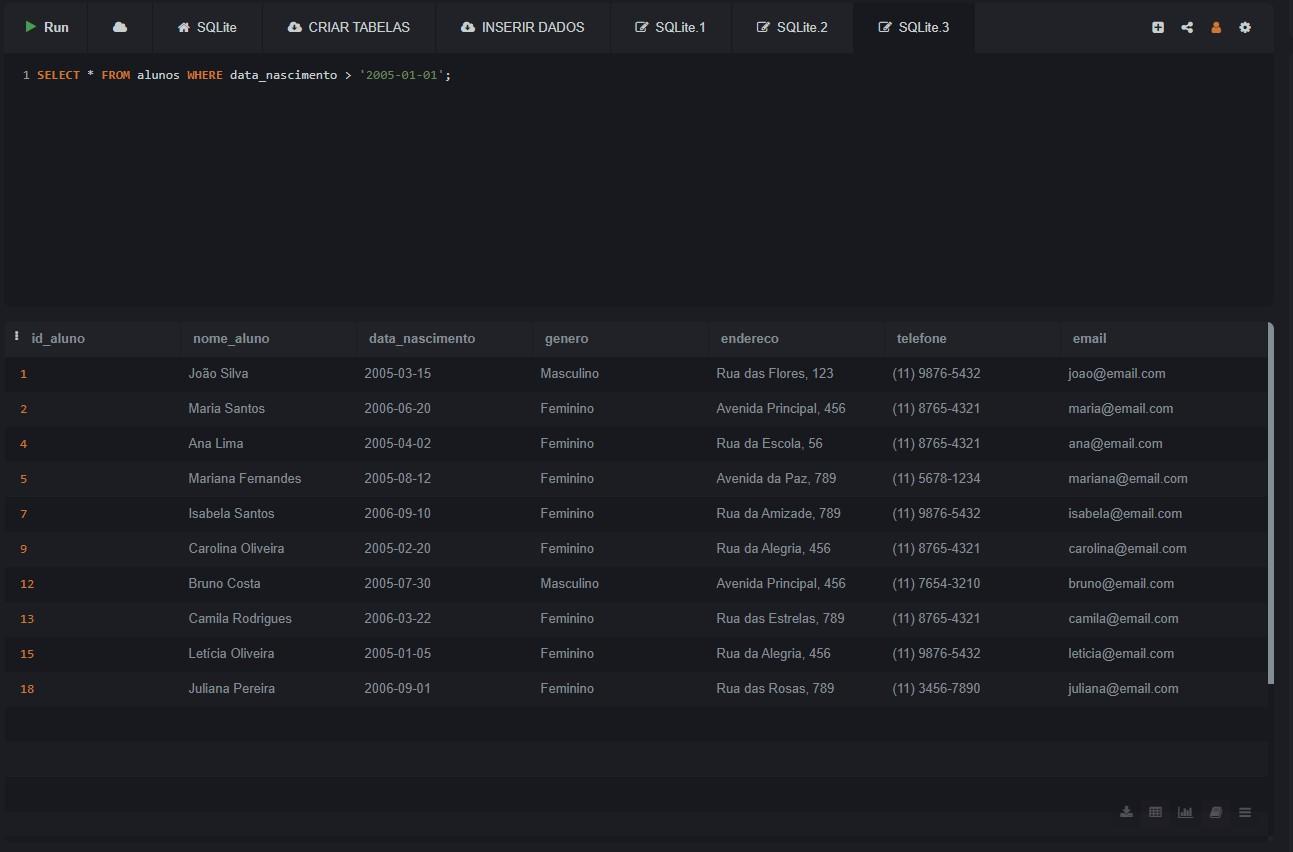Image resolution: width=1293 pixels, height=852 pixels.
Task: Open the result table column options menu
Action: coord(17,337)
